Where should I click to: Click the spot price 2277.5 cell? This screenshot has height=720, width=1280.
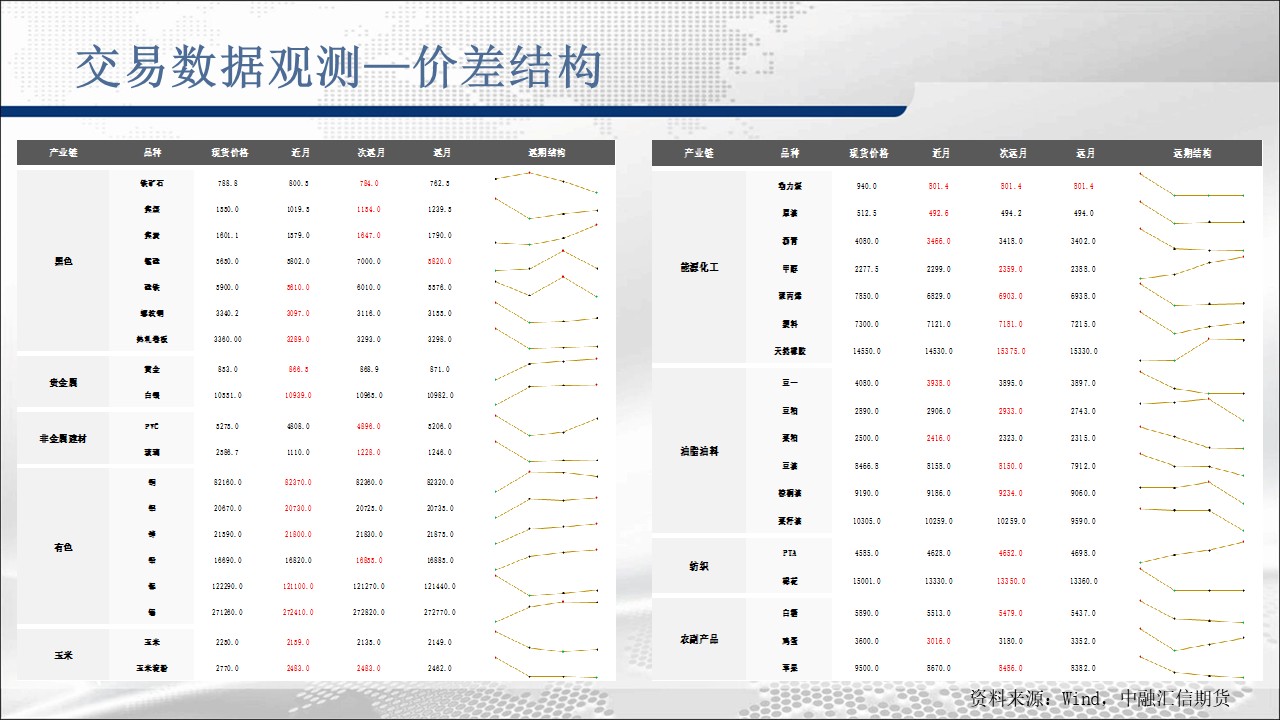click(867, 269)
